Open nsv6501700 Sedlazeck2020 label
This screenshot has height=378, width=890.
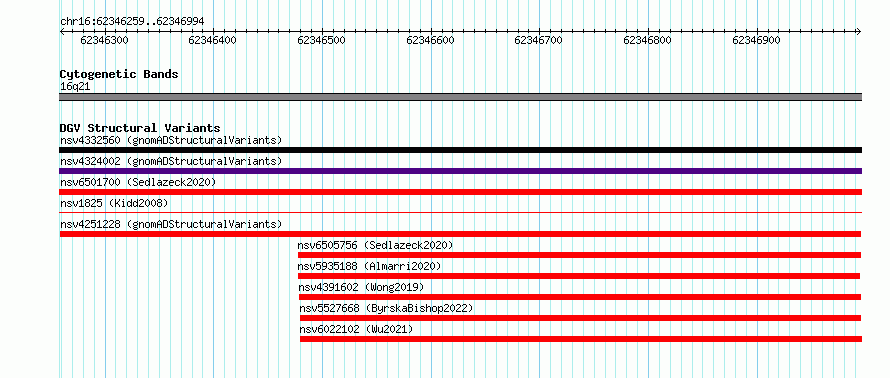click(138, 182)
